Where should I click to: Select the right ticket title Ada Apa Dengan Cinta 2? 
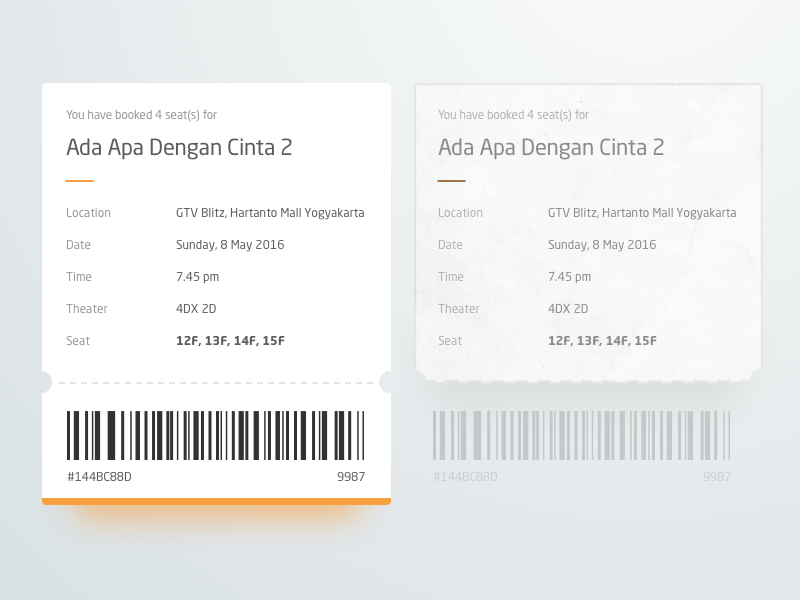(x=551, y=148)
